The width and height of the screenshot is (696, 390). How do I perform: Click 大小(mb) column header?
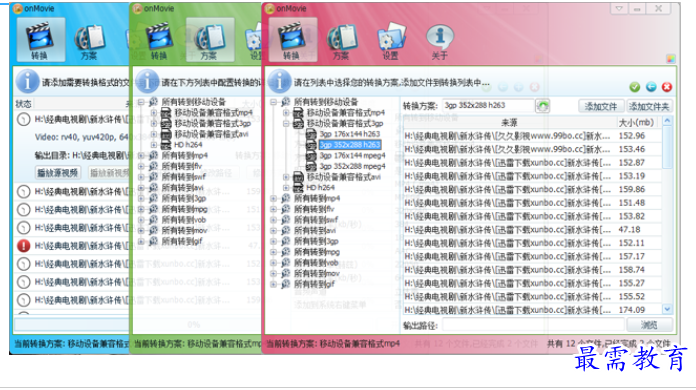point(636,122)
